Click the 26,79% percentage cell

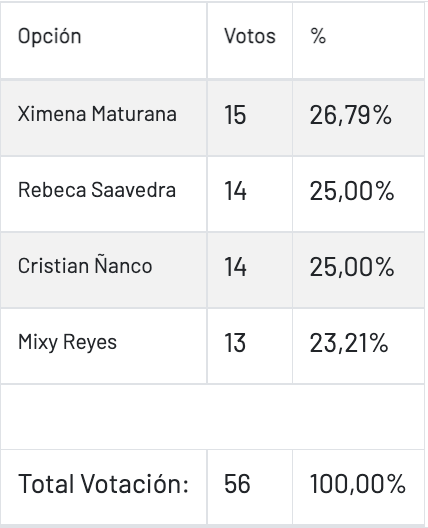tap(358, 118)
